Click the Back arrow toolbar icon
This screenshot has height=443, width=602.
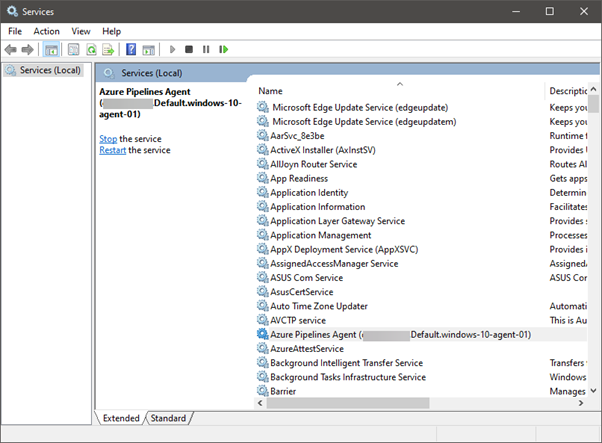click(10, 50)
